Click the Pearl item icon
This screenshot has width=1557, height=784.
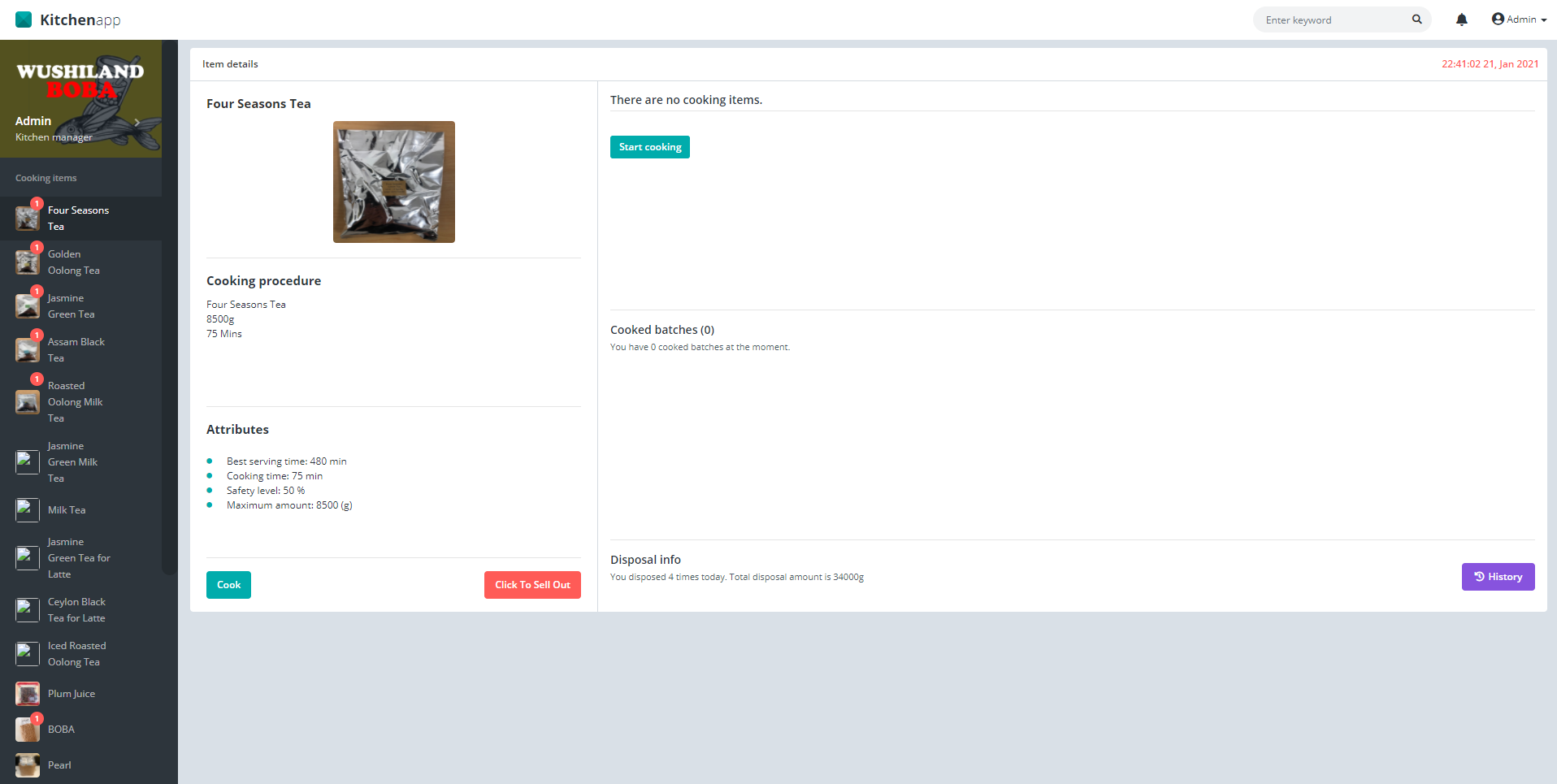coord(28,765)
